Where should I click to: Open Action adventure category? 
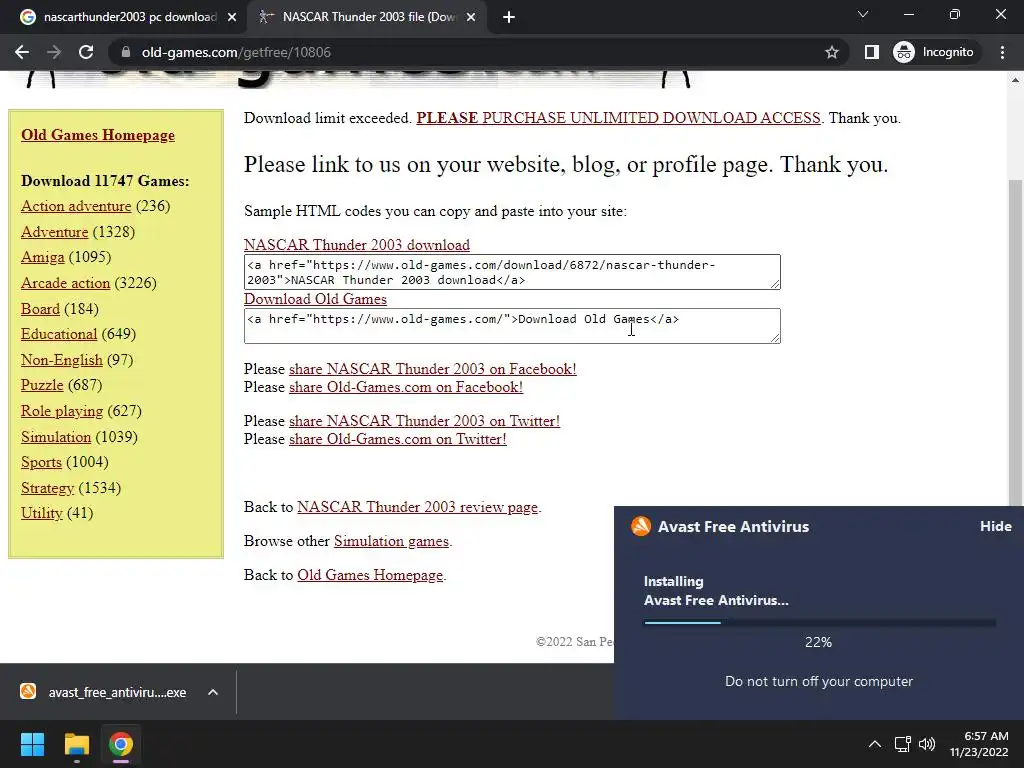pos(76,206)
